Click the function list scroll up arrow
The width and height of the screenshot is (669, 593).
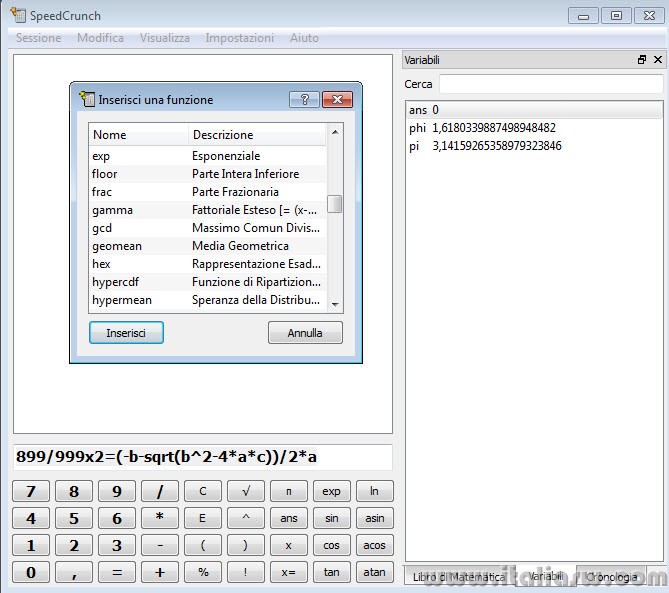pos(335,132)
